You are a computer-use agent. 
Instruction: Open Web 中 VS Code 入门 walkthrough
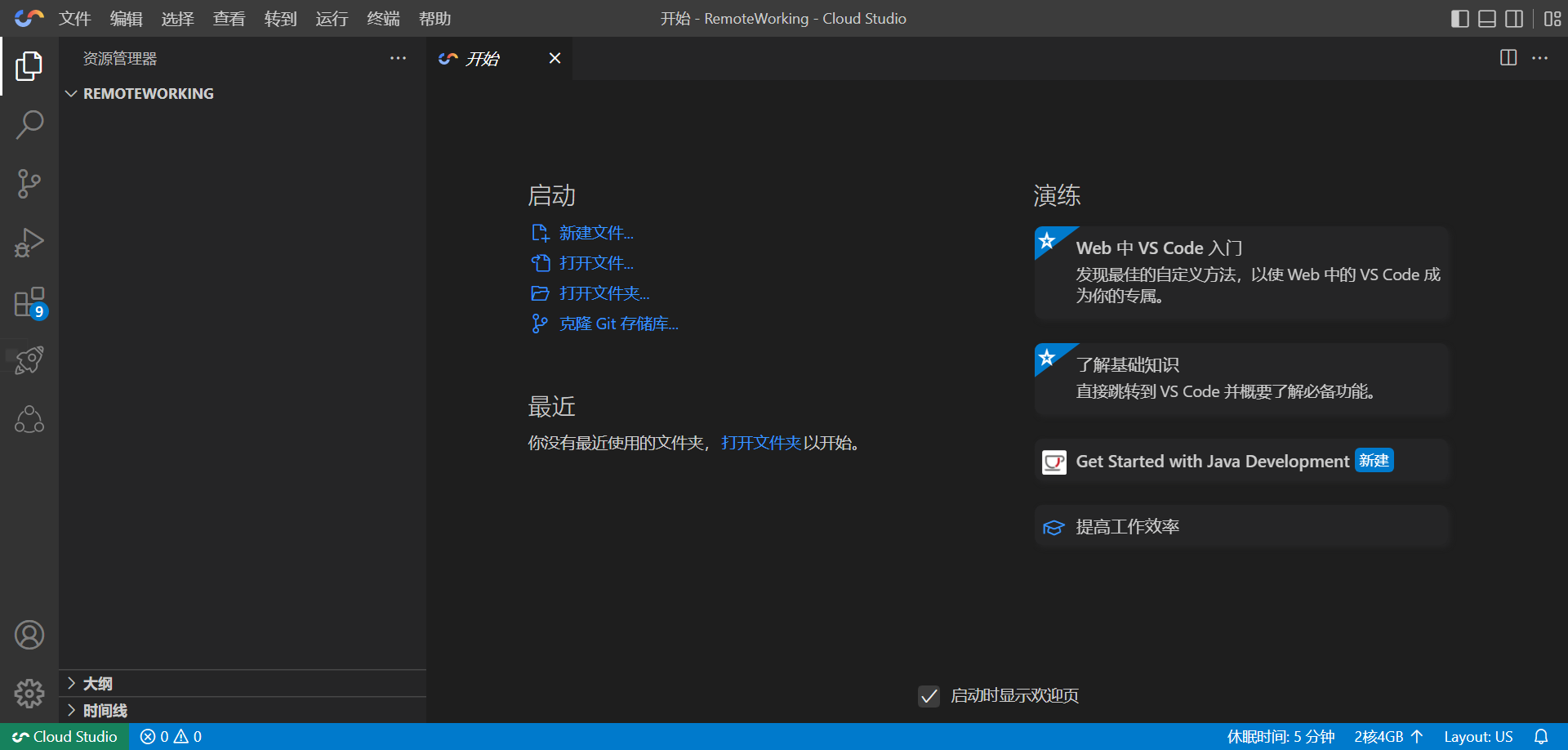1241,273
